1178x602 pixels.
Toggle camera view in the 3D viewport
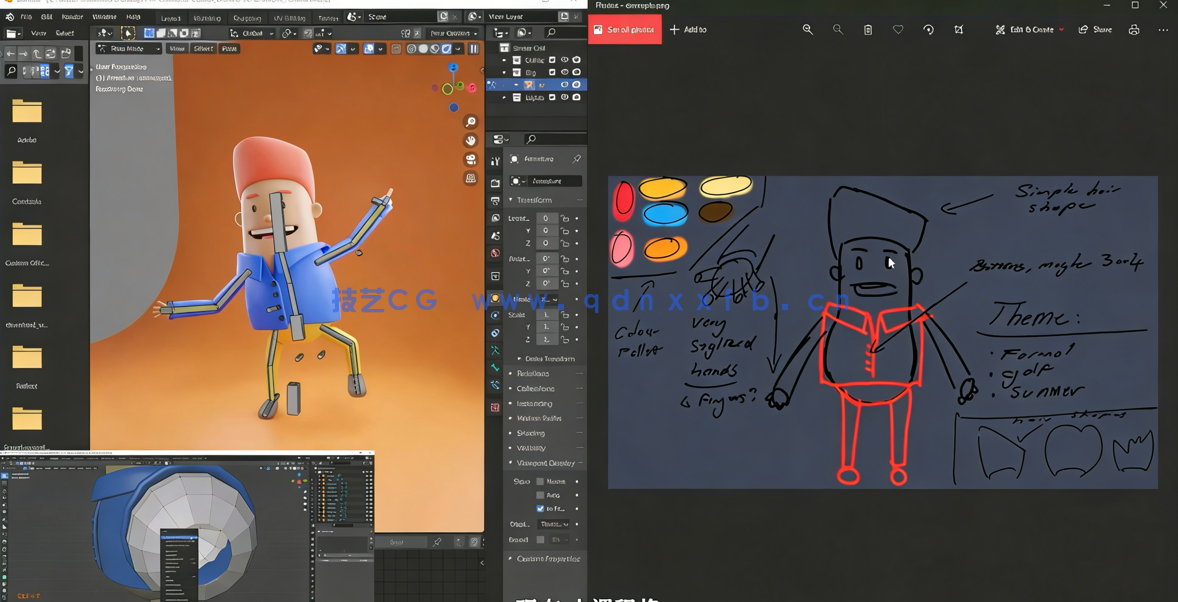click(470, 160)
